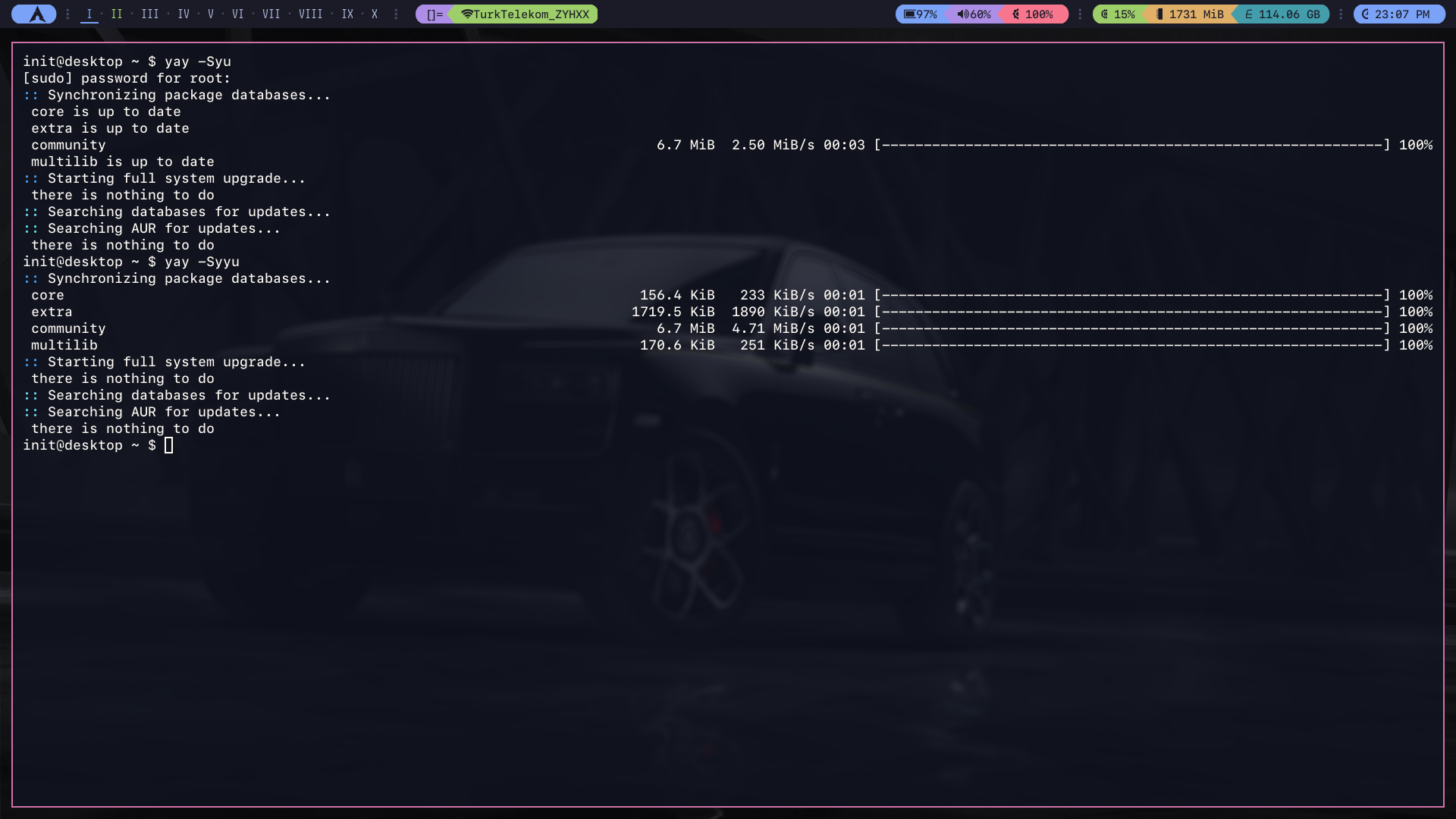
Task: Click the CPU usage 15% module
Action: (1118, 14)
